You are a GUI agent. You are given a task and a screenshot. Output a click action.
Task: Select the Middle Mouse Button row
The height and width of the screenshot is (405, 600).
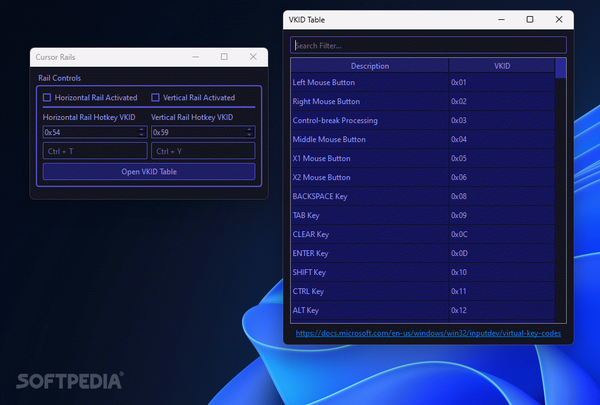pos(423,139)
